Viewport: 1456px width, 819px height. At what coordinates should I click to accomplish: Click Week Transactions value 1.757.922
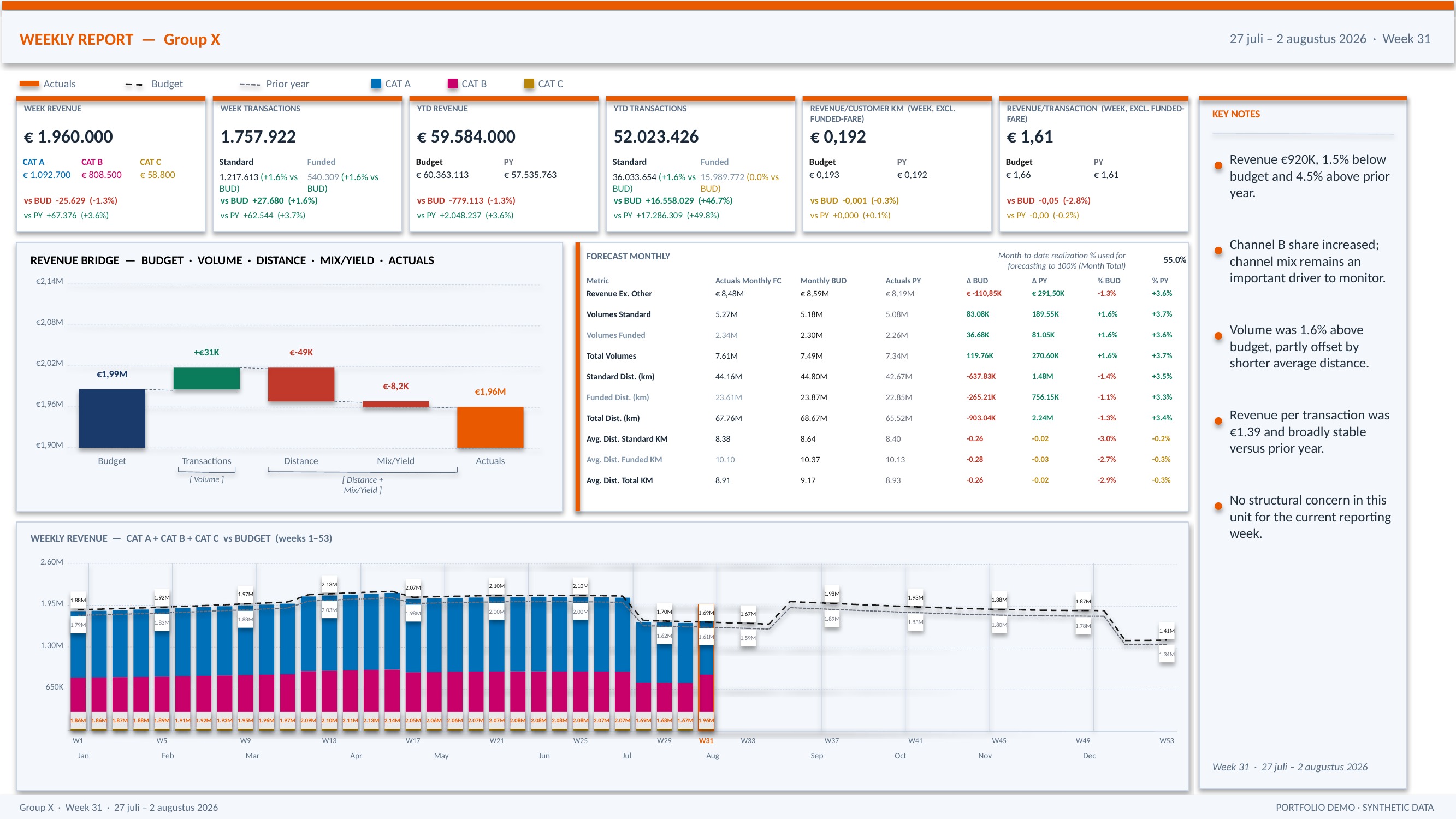tap(258, 137)
